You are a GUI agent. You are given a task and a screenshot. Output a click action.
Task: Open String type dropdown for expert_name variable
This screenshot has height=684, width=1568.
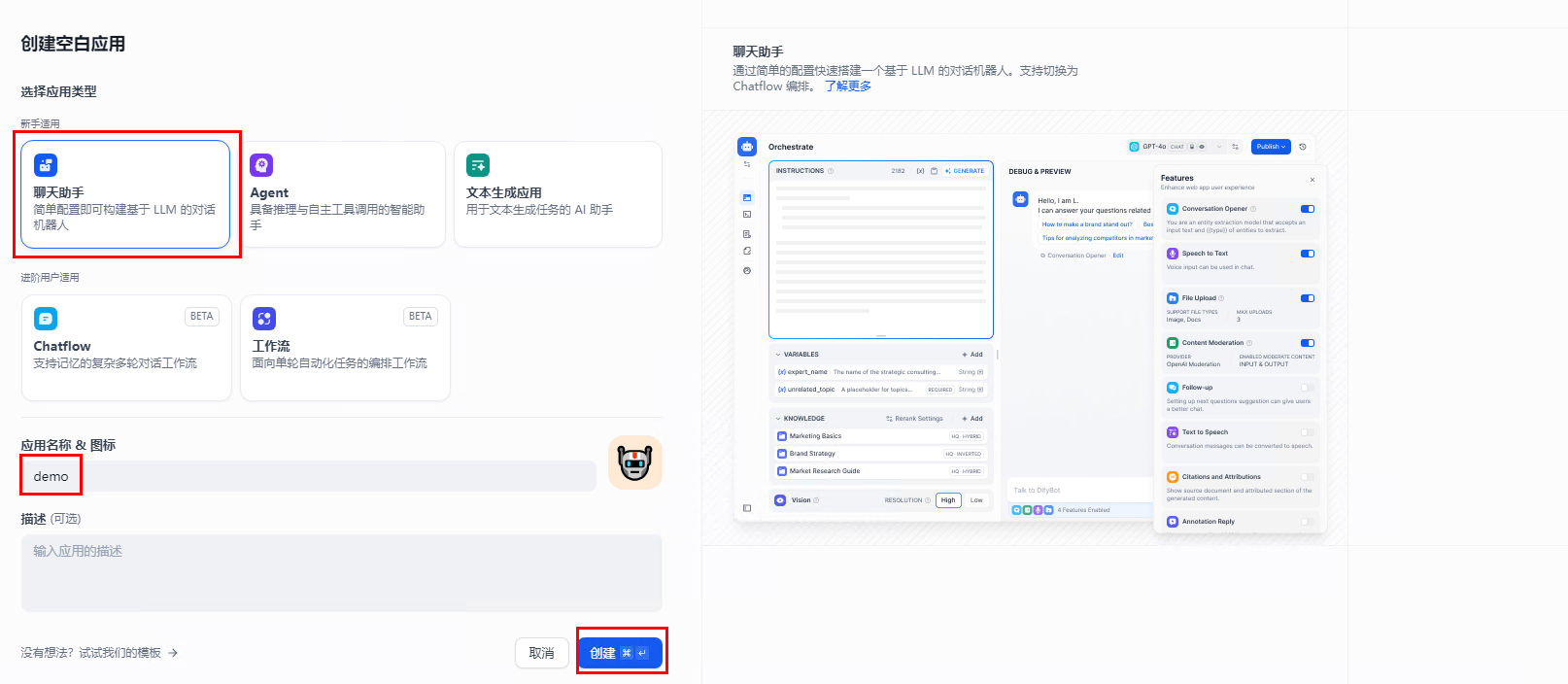pos(971,372)
